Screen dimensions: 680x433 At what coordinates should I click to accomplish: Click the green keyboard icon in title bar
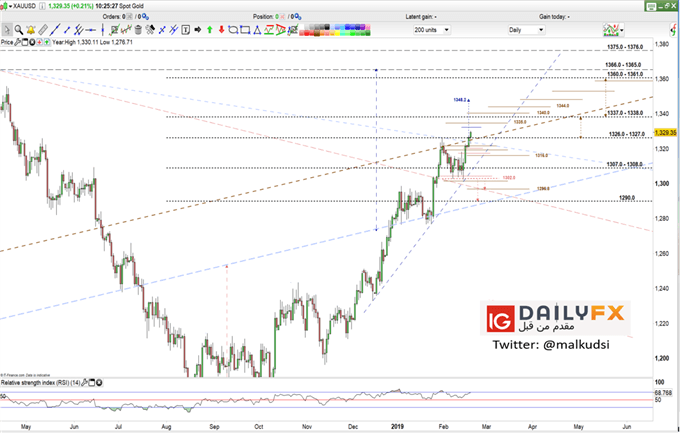click(x=651, y=6)
